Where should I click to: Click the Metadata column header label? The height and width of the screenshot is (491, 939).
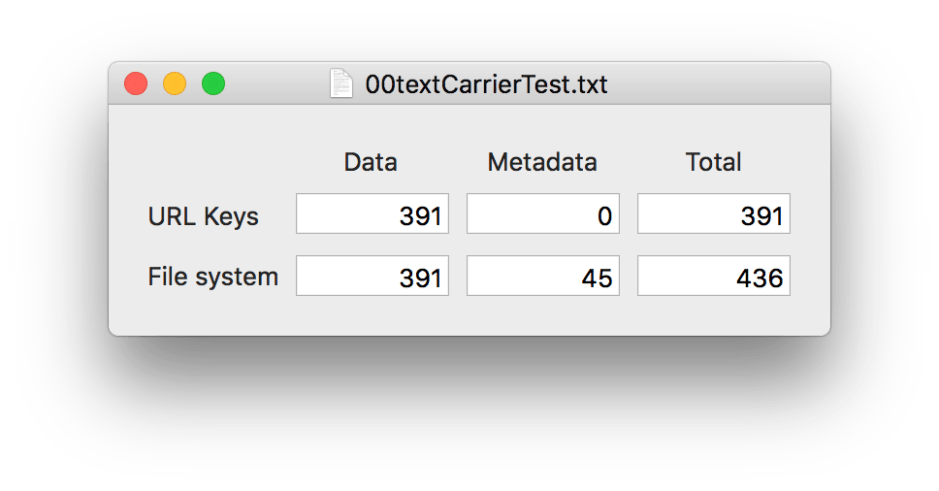pos(542,162)
